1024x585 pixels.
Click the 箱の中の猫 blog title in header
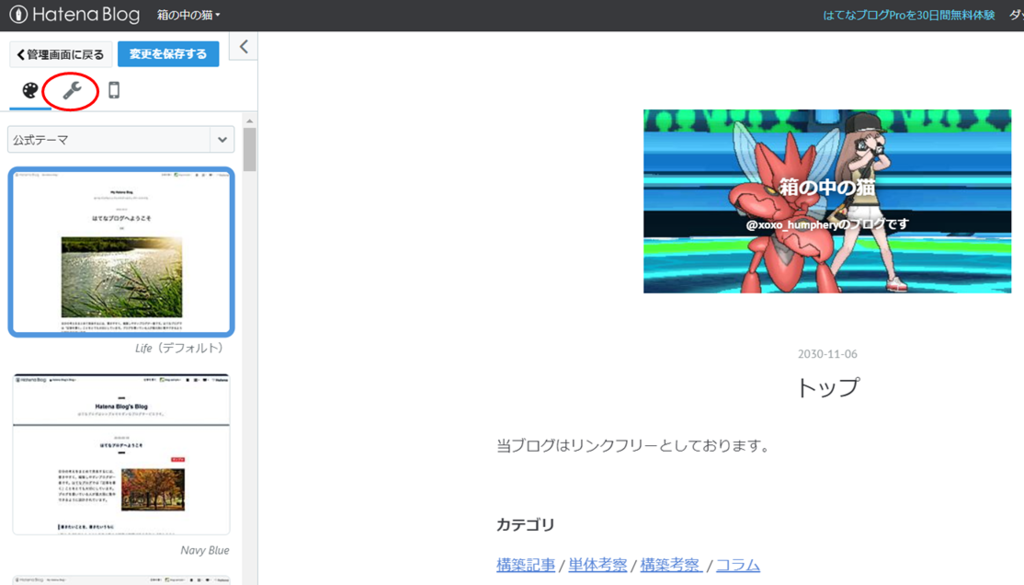point(827,187)
